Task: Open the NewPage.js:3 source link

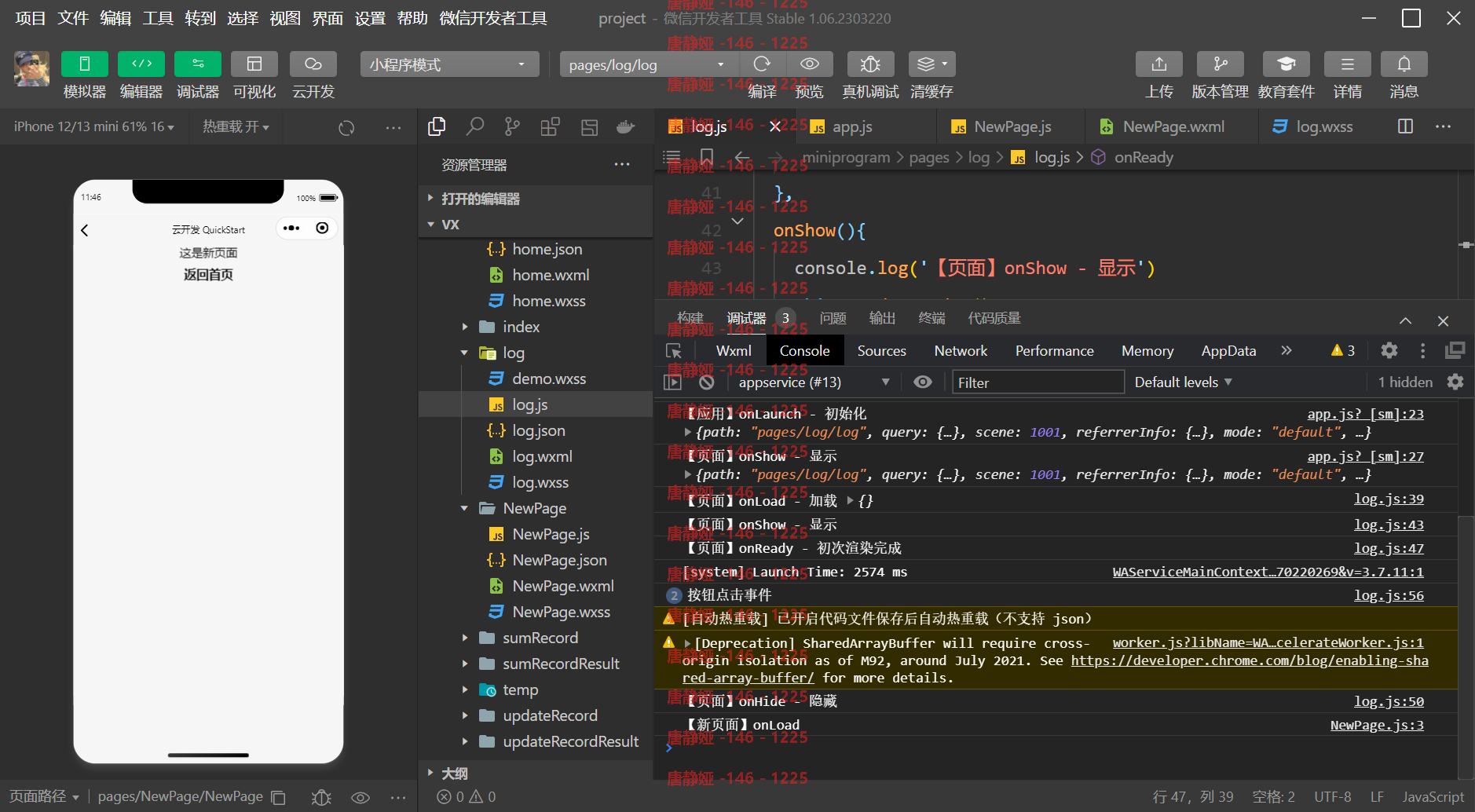Action: pyautogui.click(x=1377, y=726)
